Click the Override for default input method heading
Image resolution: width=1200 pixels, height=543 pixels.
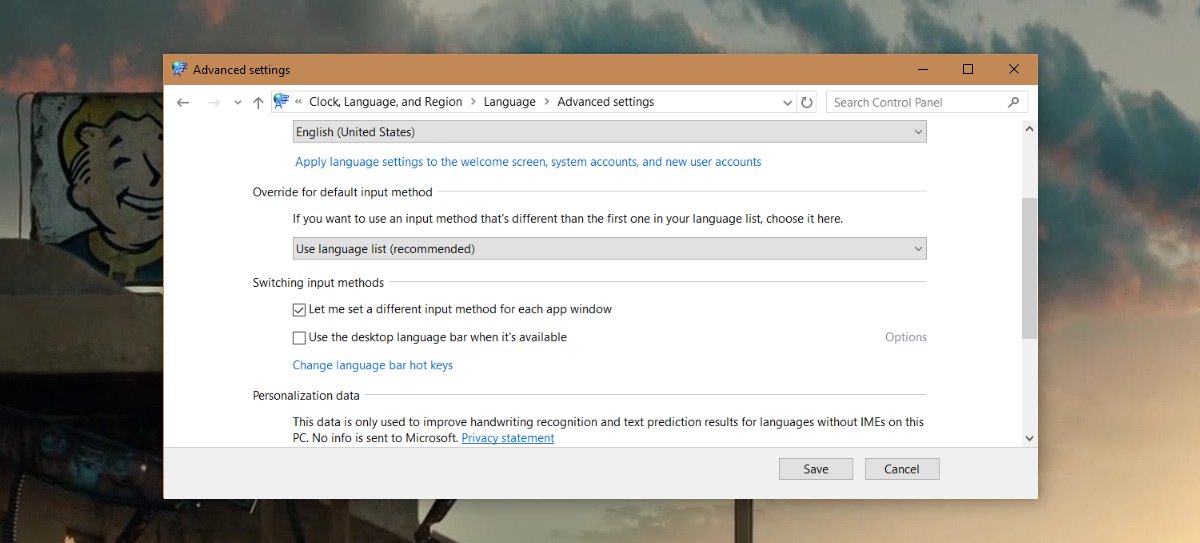[x=342, y=192]
